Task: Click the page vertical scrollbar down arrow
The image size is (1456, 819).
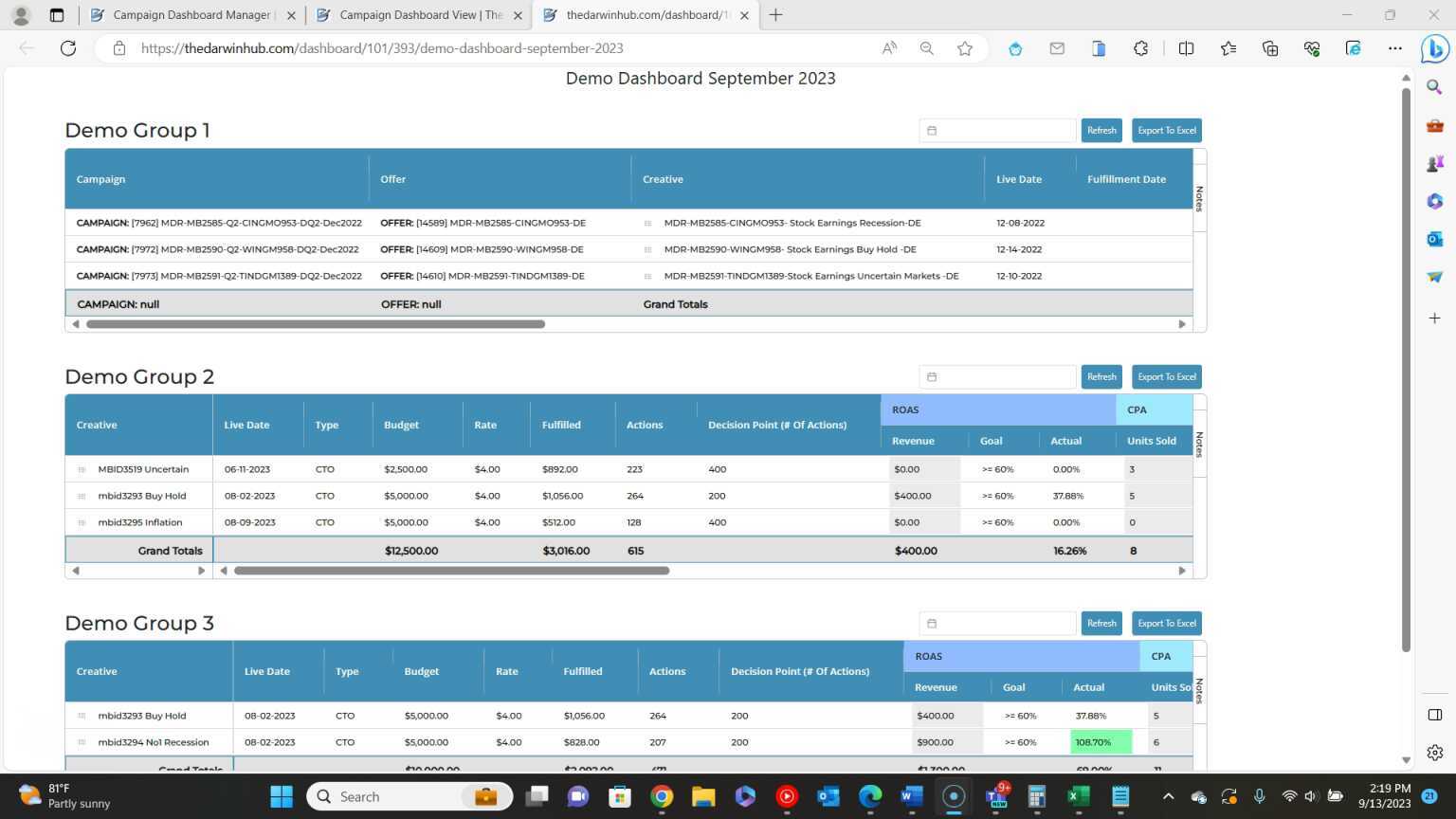Action: 1406,760
